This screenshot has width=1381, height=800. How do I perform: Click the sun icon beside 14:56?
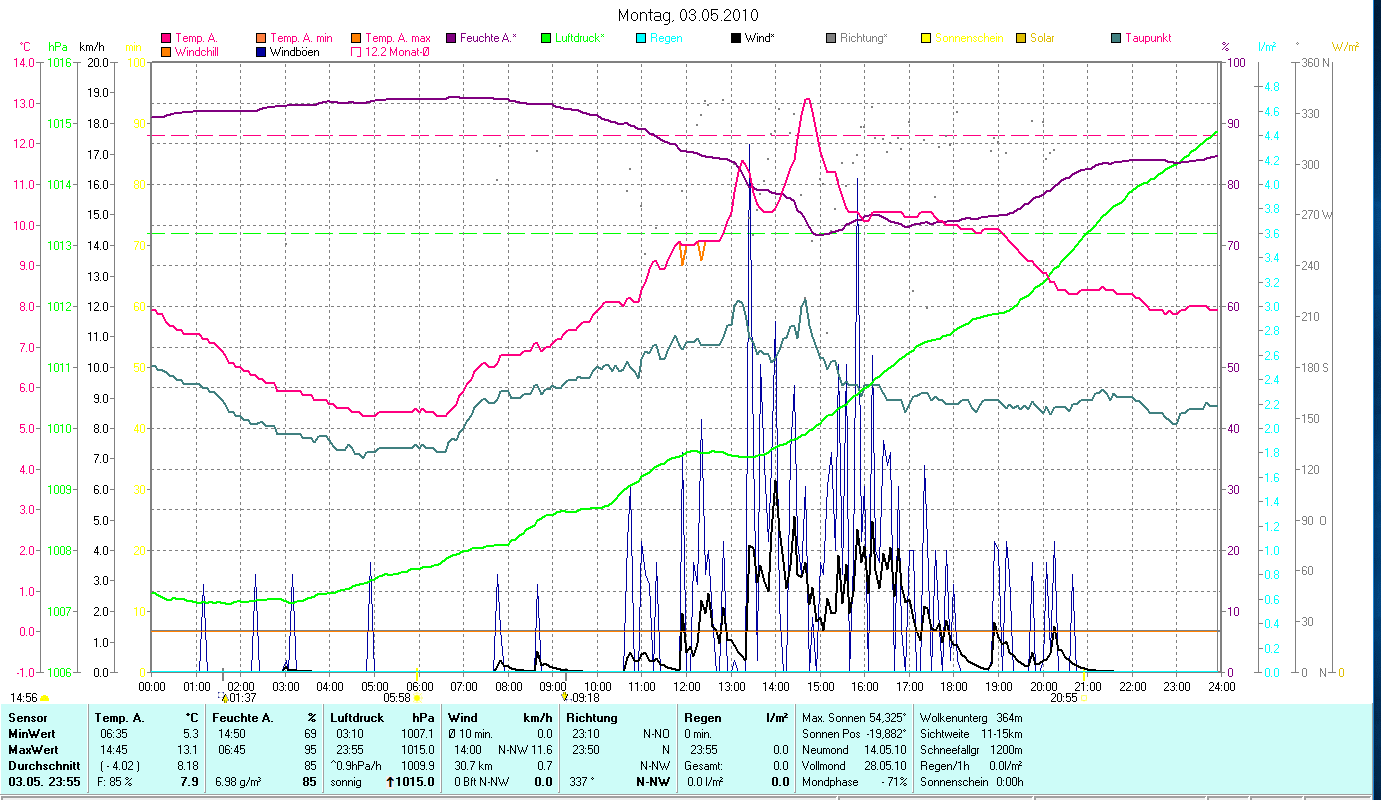(x=45, y=698)
